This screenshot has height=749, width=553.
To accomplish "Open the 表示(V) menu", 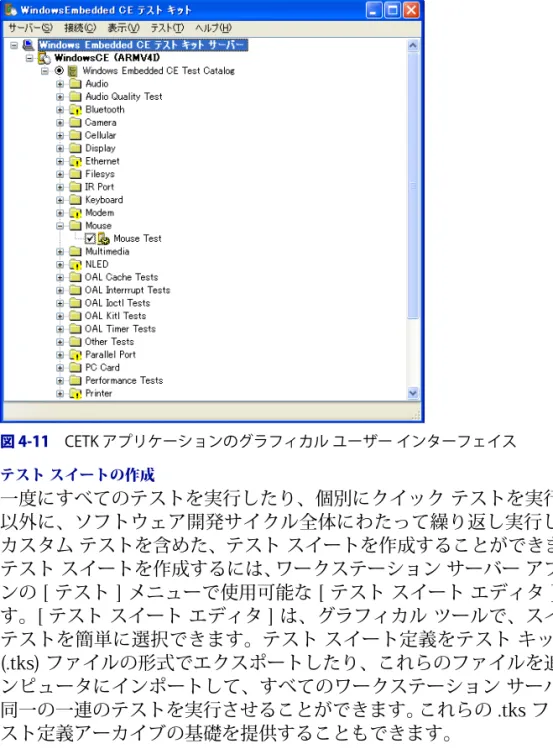I will (123, 28).
